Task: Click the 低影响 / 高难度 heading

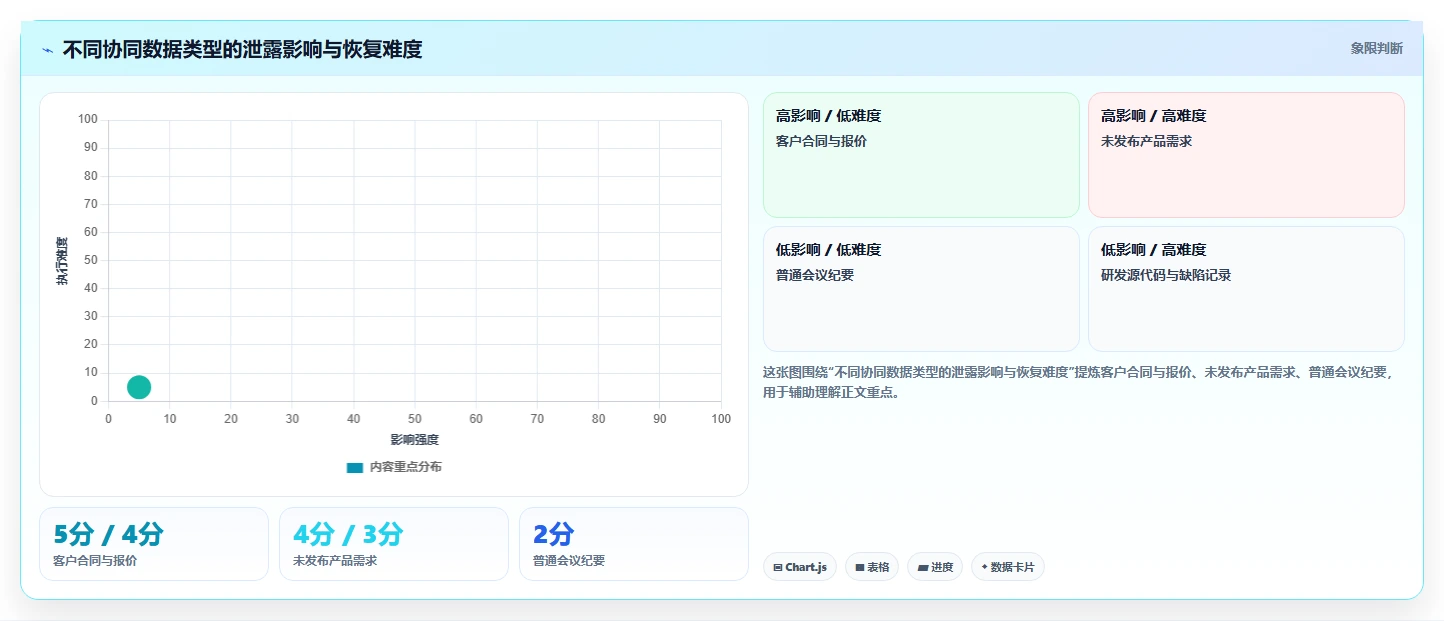Action: click(1153, 250)
